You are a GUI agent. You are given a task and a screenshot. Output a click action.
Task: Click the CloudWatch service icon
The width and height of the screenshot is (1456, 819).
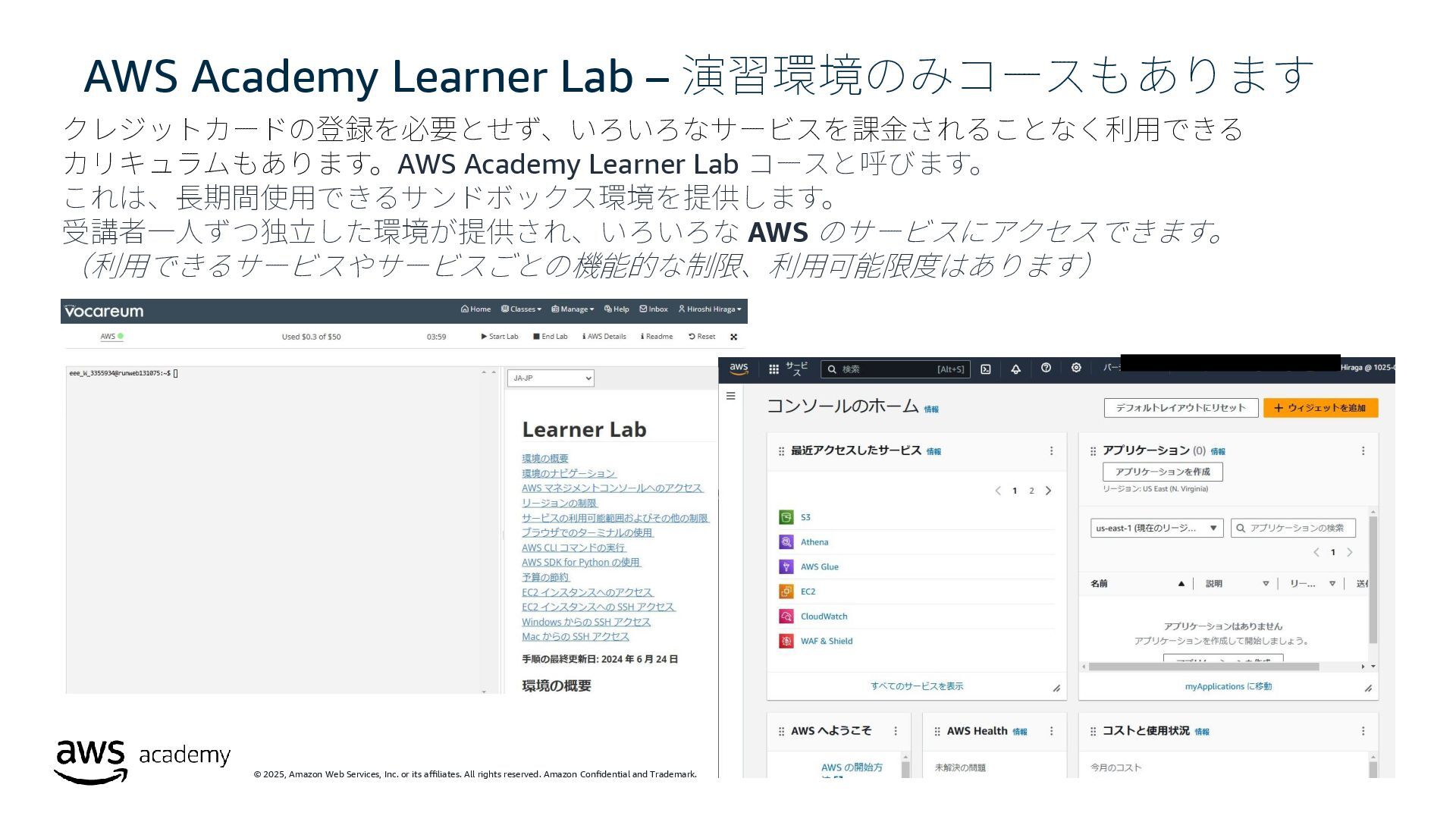tap(786, 617)
